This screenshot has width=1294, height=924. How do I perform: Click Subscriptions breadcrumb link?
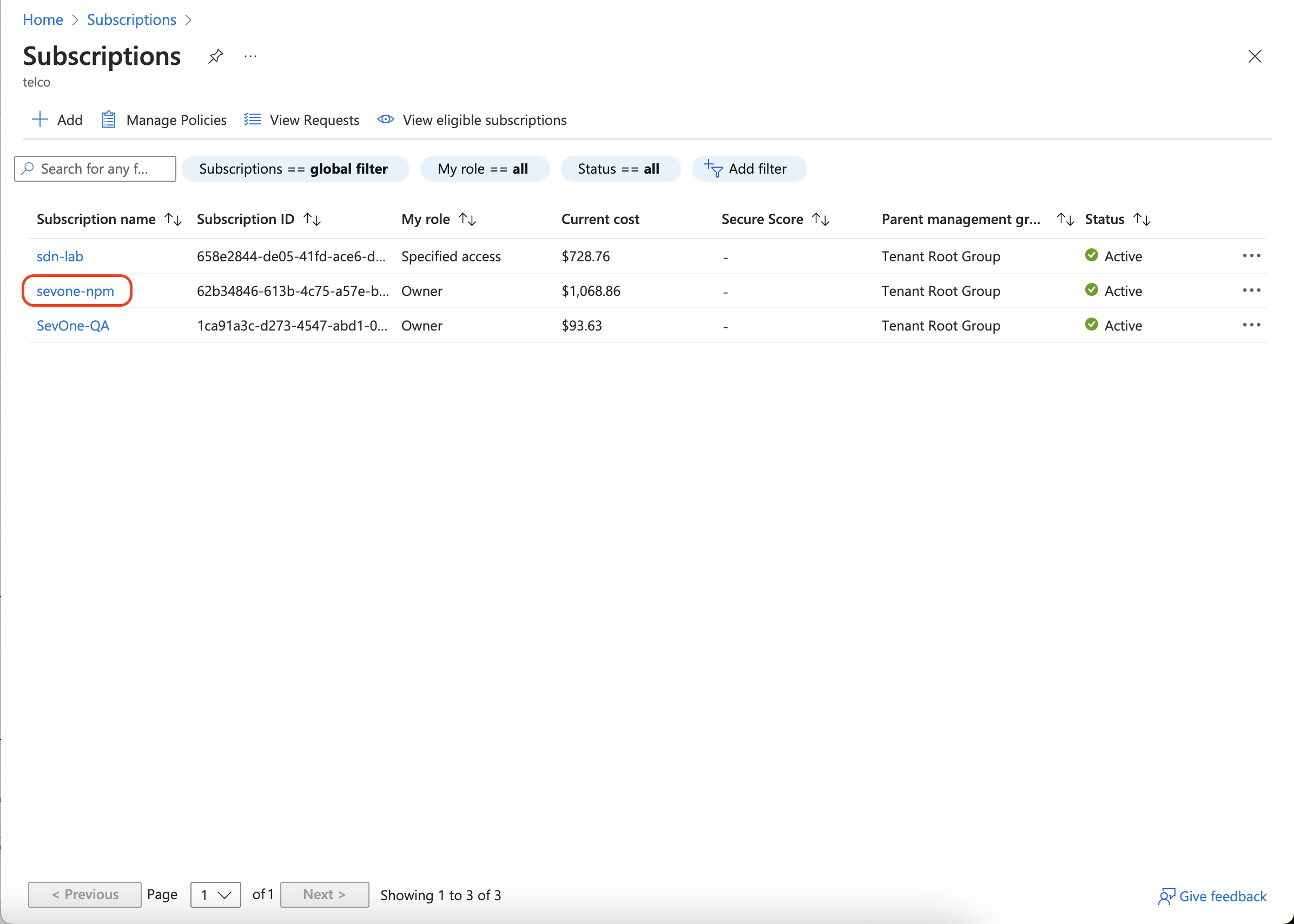tap(131, 20)
